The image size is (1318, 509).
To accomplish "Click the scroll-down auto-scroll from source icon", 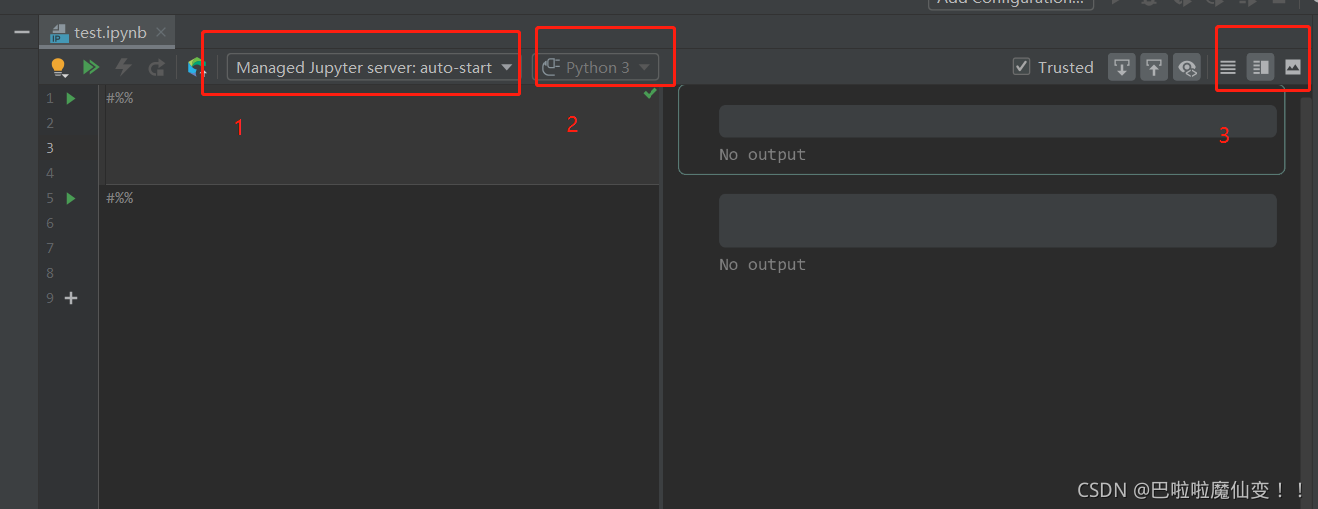I will (1122, 67).
